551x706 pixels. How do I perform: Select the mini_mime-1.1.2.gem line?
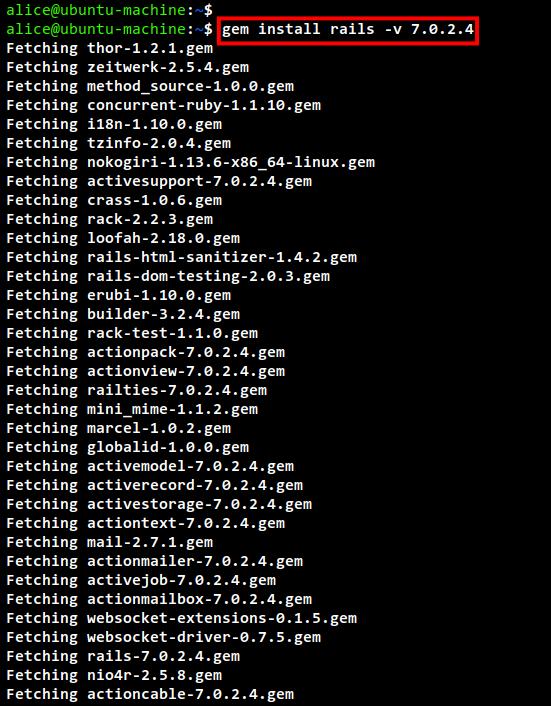[x=132, y=409]
